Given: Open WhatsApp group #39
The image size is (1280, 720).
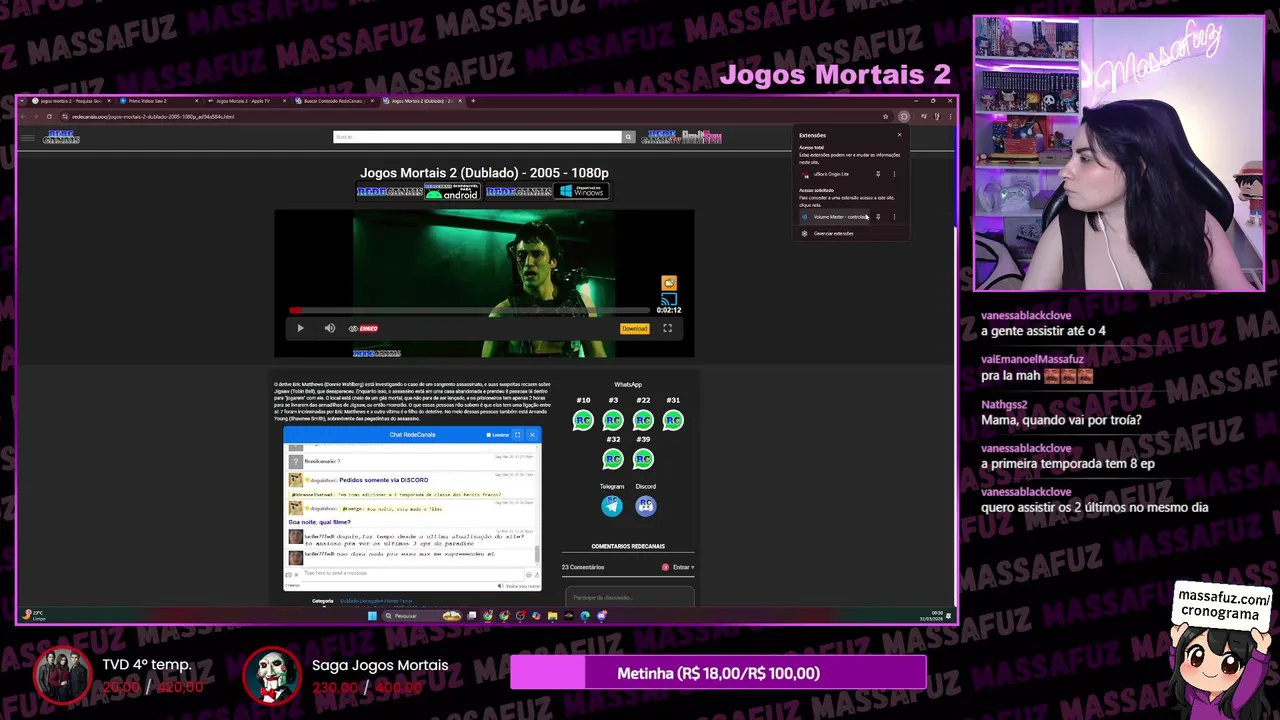Looking at the screenshot, I should [x=643, y=459].
